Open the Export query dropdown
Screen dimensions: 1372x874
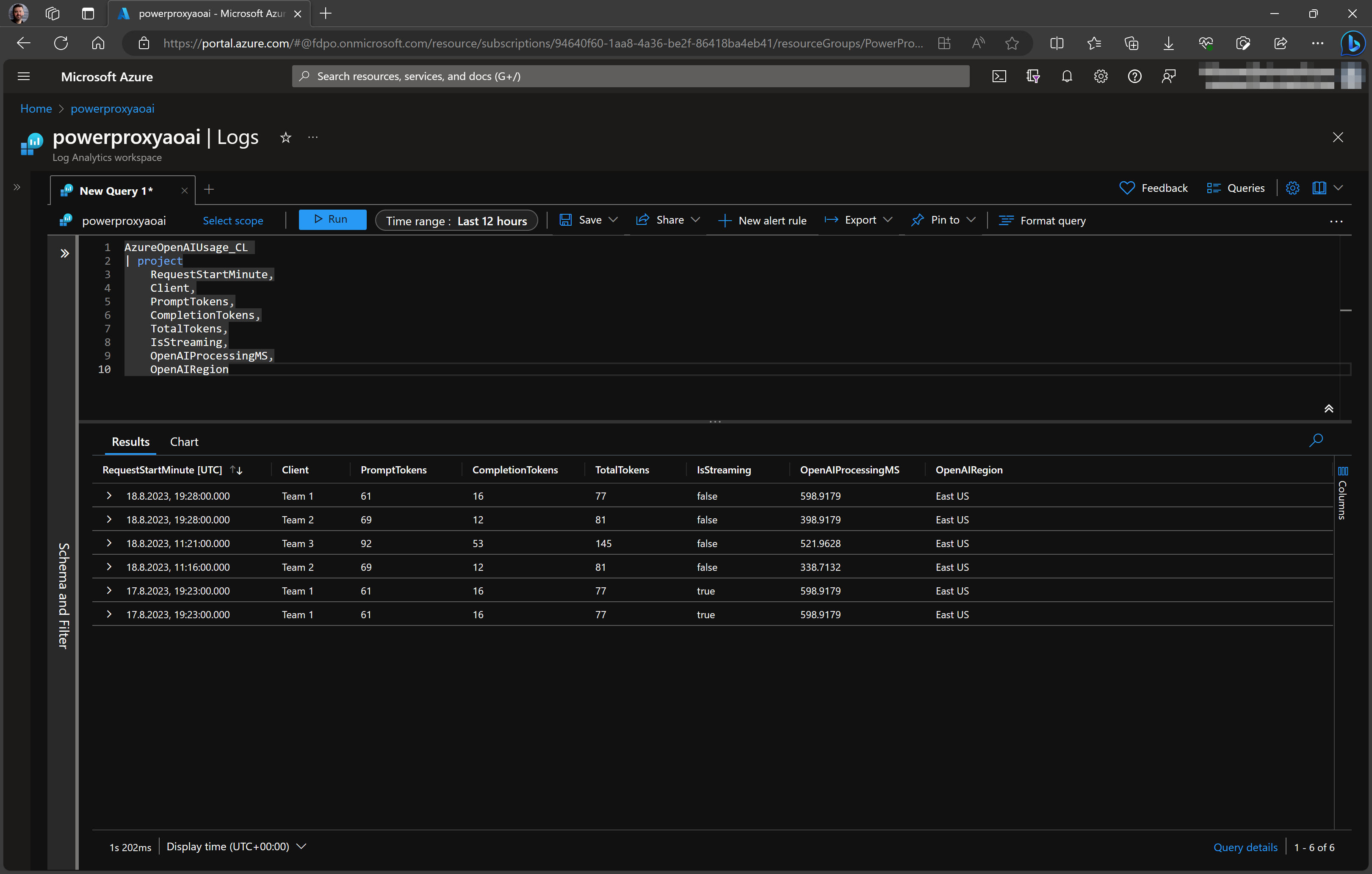coord(857,219)
